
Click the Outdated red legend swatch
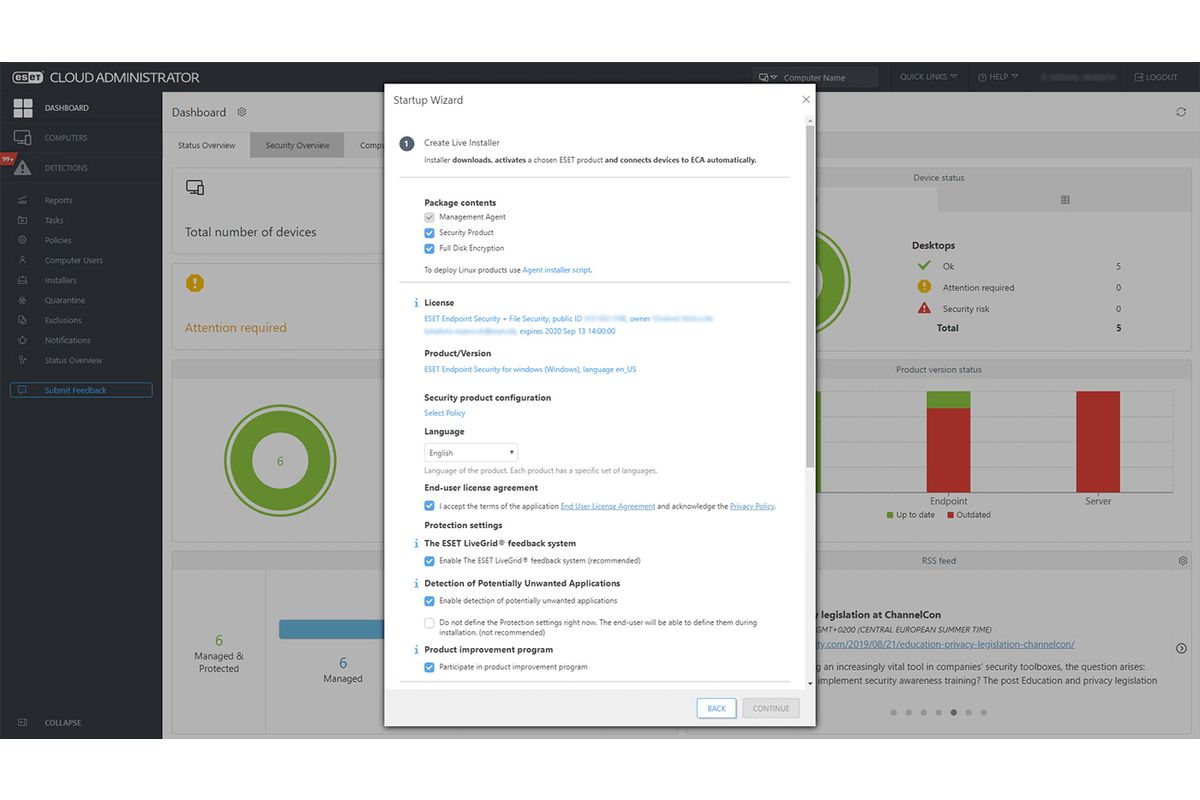tap(948, 515)
